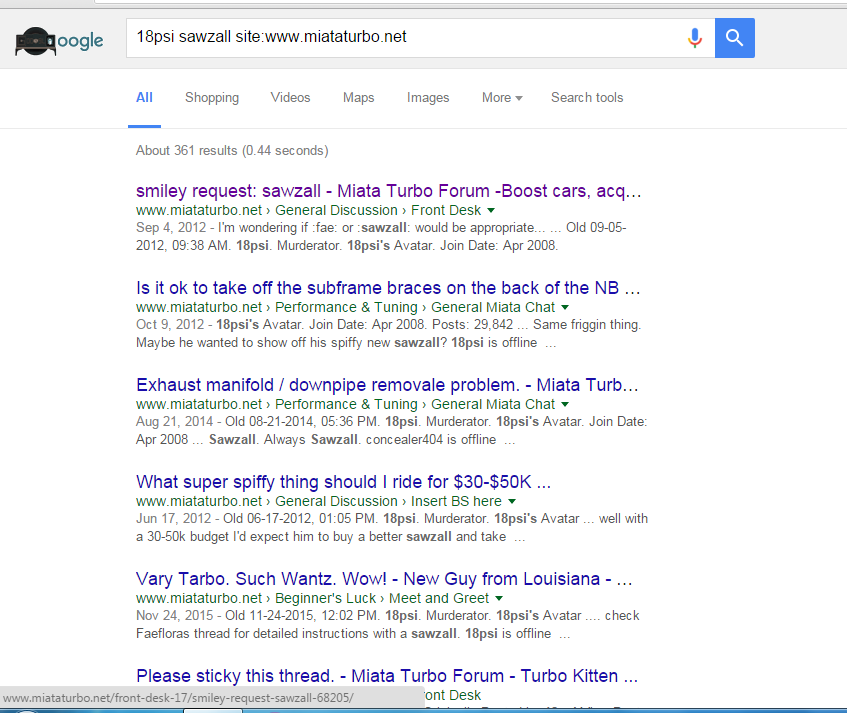Expand arrow beside Exhaust manifold result URL

pos(565,405)
